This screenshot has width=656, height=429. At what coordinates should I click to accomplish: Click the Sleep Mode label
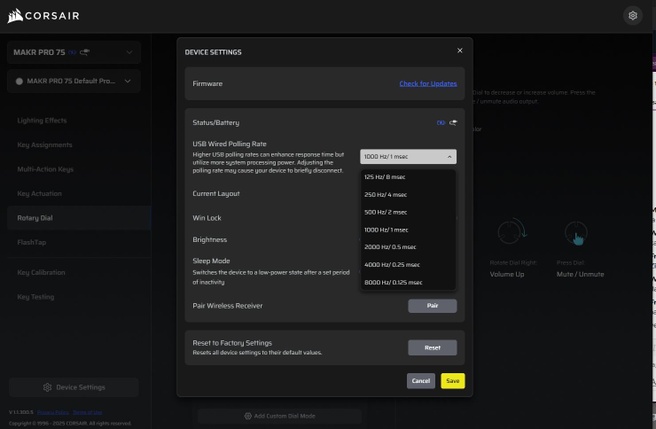click(211, 261)
